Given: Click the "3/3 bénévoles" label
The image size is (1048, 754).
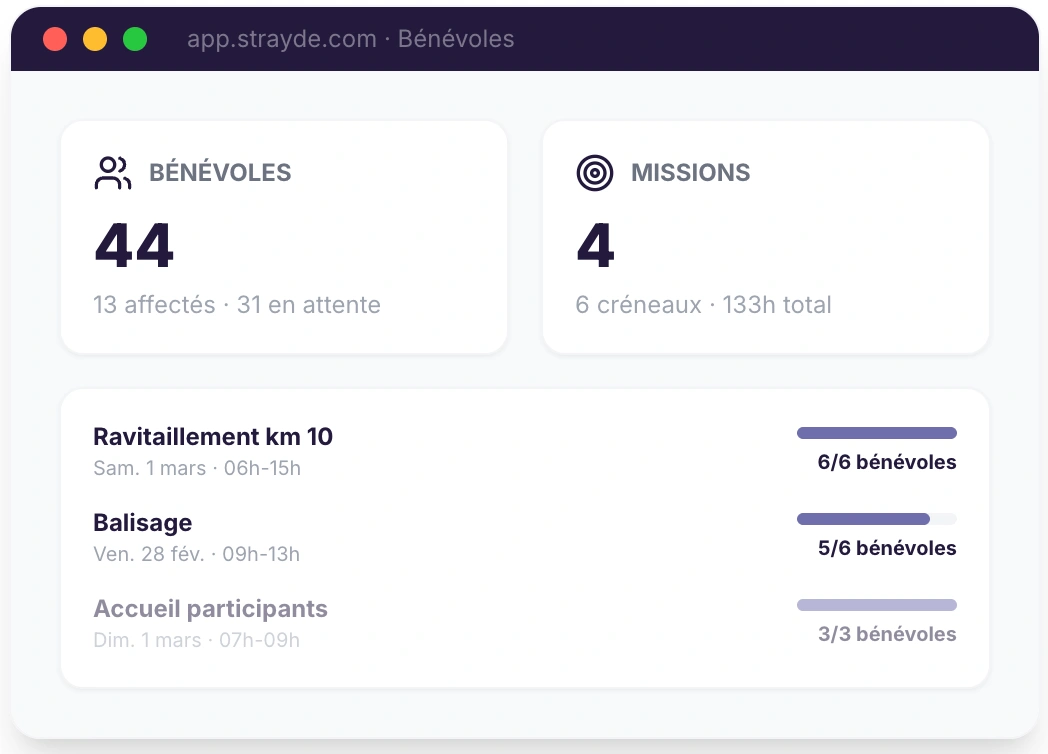Looking at the screenshot, I should 886,635.
